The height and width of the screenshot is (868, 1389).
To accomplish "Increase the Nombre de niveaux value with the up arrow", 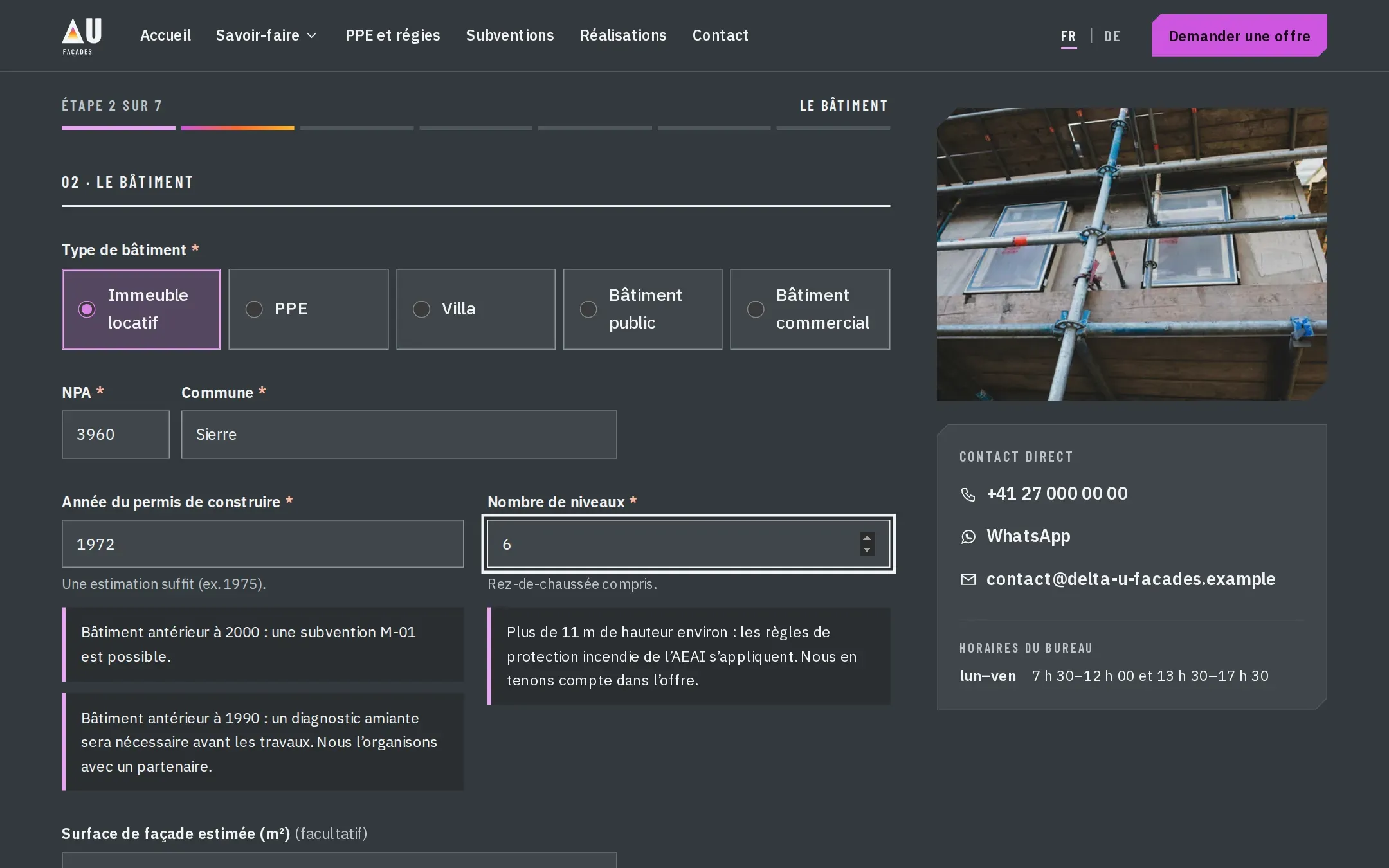I will click(x=867, y=538).
